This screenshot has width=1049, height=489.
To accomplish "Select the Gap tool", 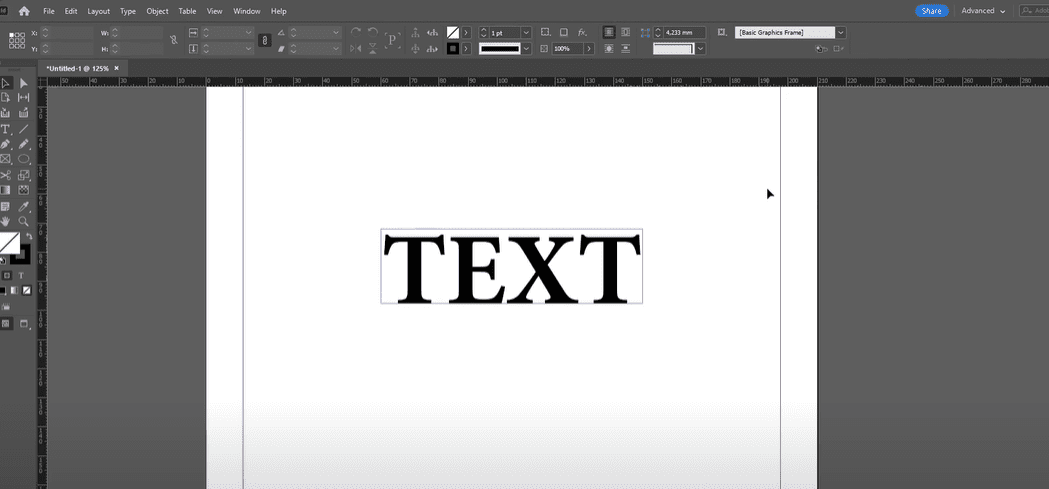I will tap(23, 98).
